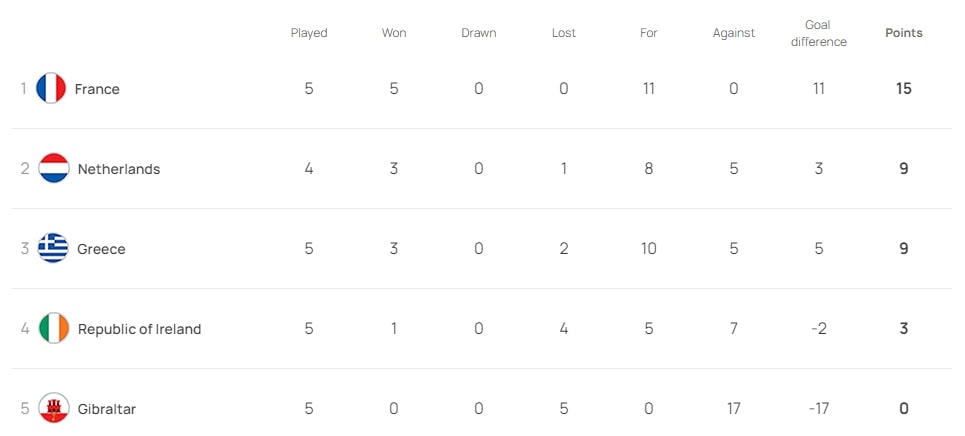Click the Greece flag icon
965x436 pixels.
coord(53,249)
